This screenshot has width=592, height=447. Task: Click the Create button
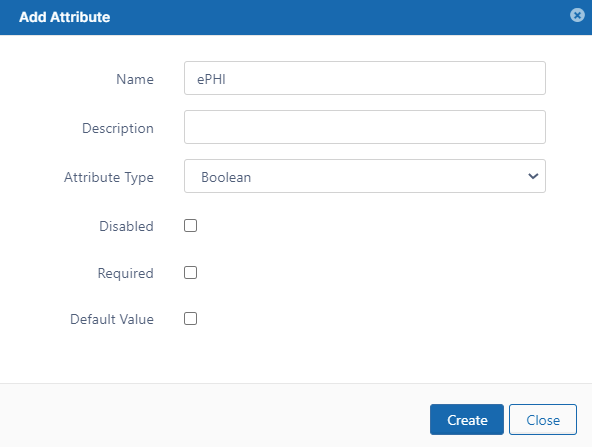point(467,419)
